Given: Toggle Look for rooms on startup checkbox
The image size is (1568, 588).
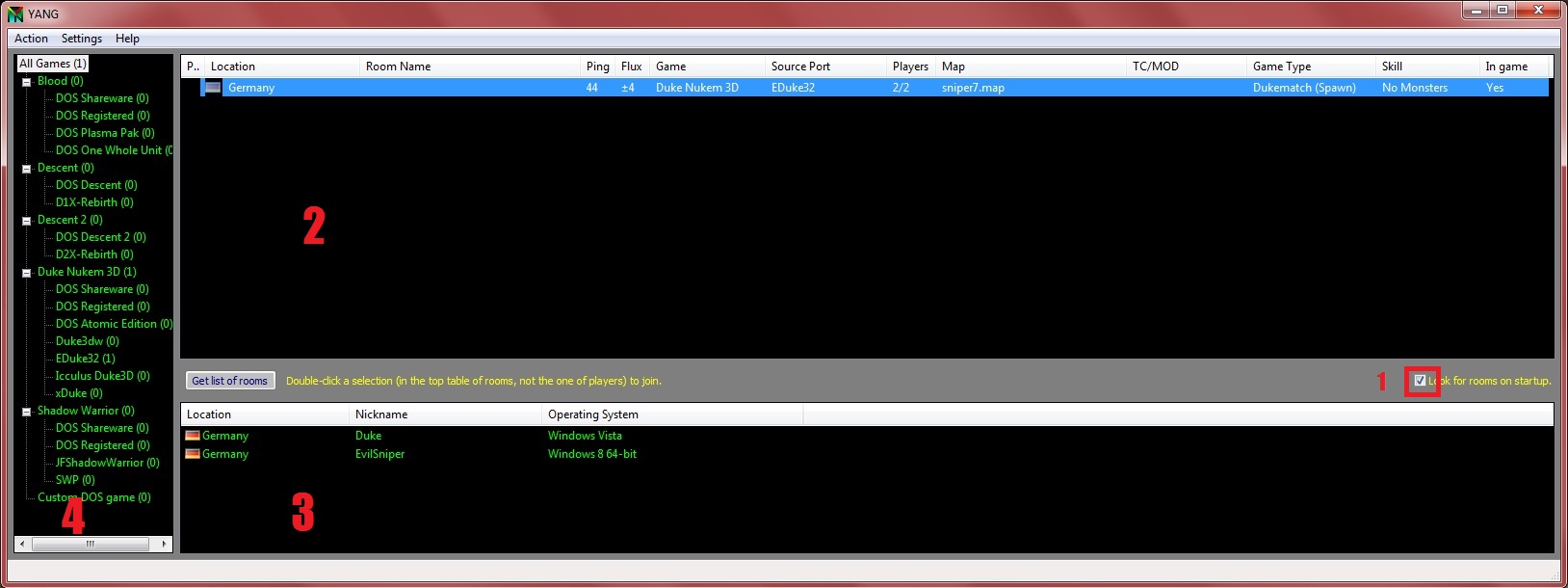Looking at the screenshot, I should coord(1420,381).
